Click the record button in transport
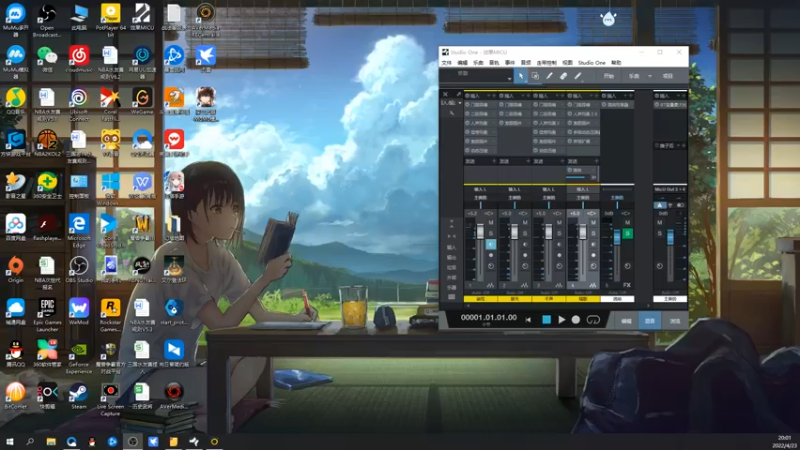 (x=576, y=320)
